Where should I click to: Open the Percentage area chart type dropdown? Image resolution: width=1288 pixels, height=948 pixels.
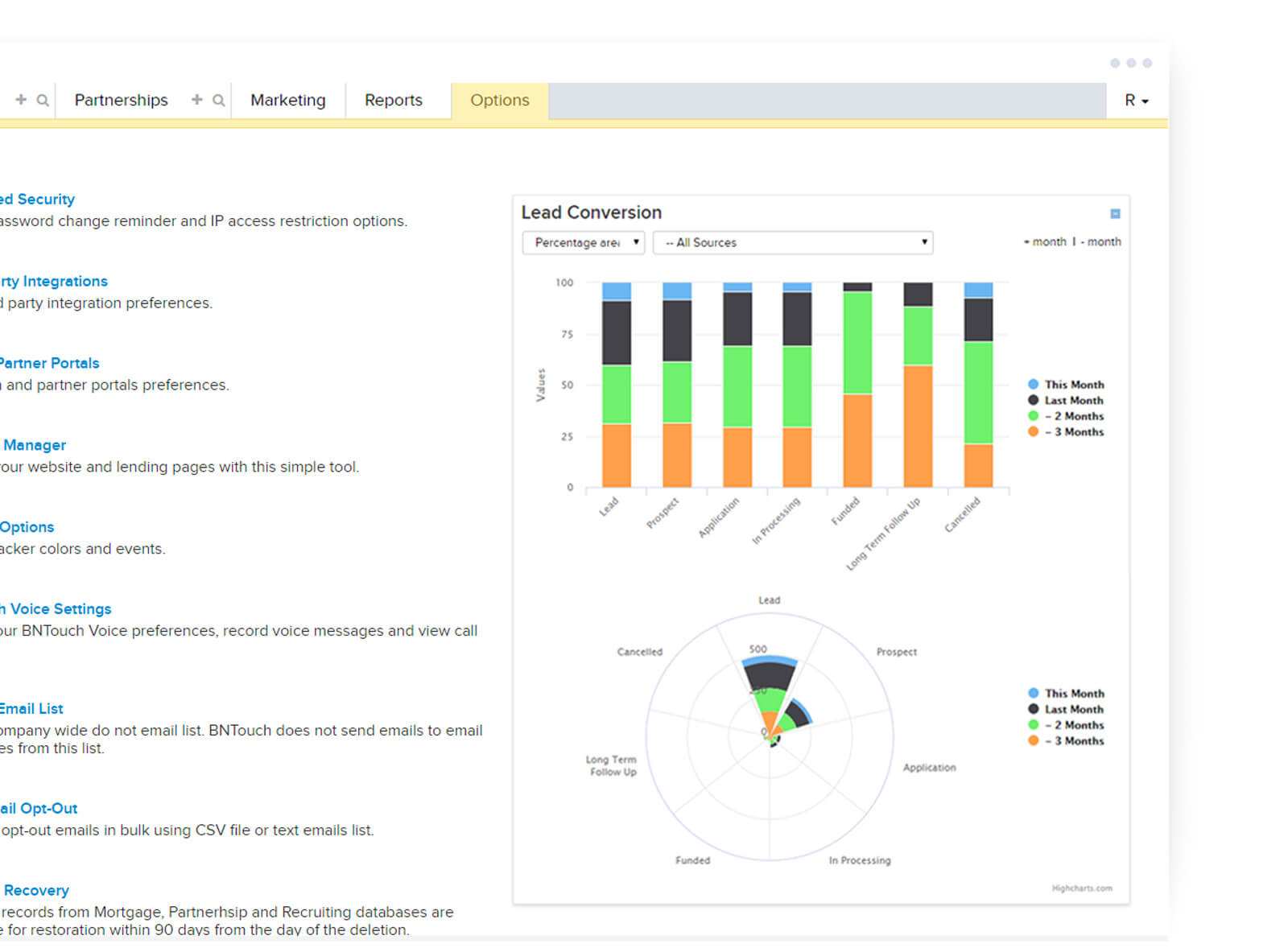pos(584,242)
